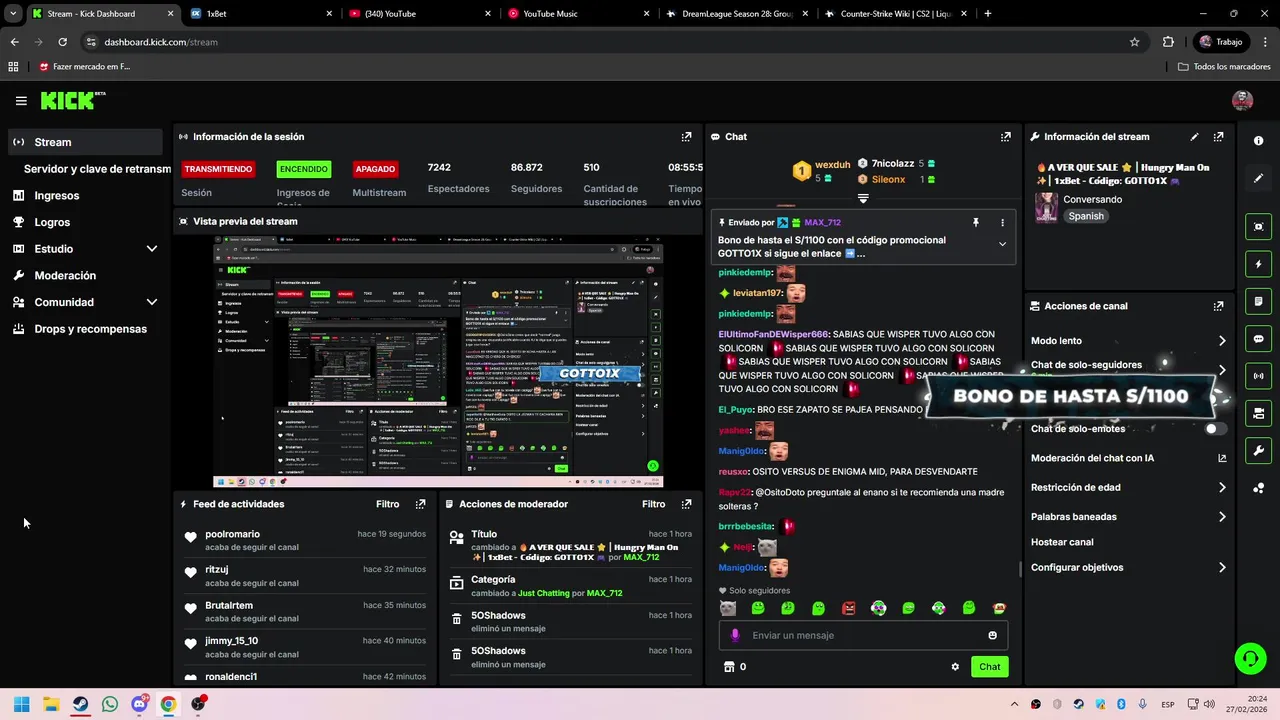Viewport: 1280px width, 720px height.
Task: Open Restricción de edad options arrow
Action: 1222,488
